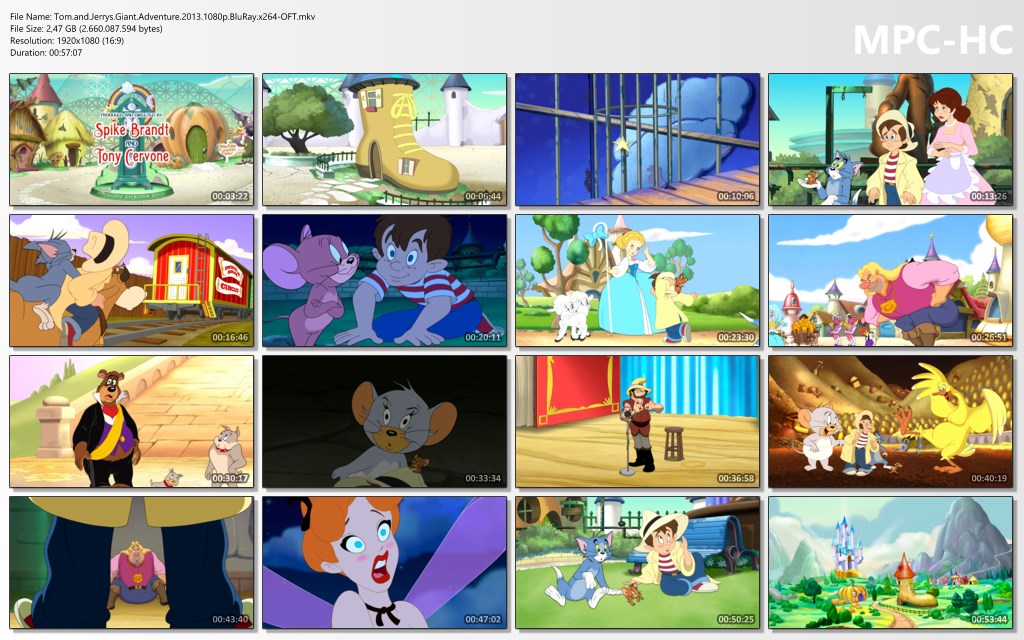Open the dark mouse thumbnail at 00:33:34
Image resolution: width=1024 pixels, height=640 pixels.
pos(385,422)
